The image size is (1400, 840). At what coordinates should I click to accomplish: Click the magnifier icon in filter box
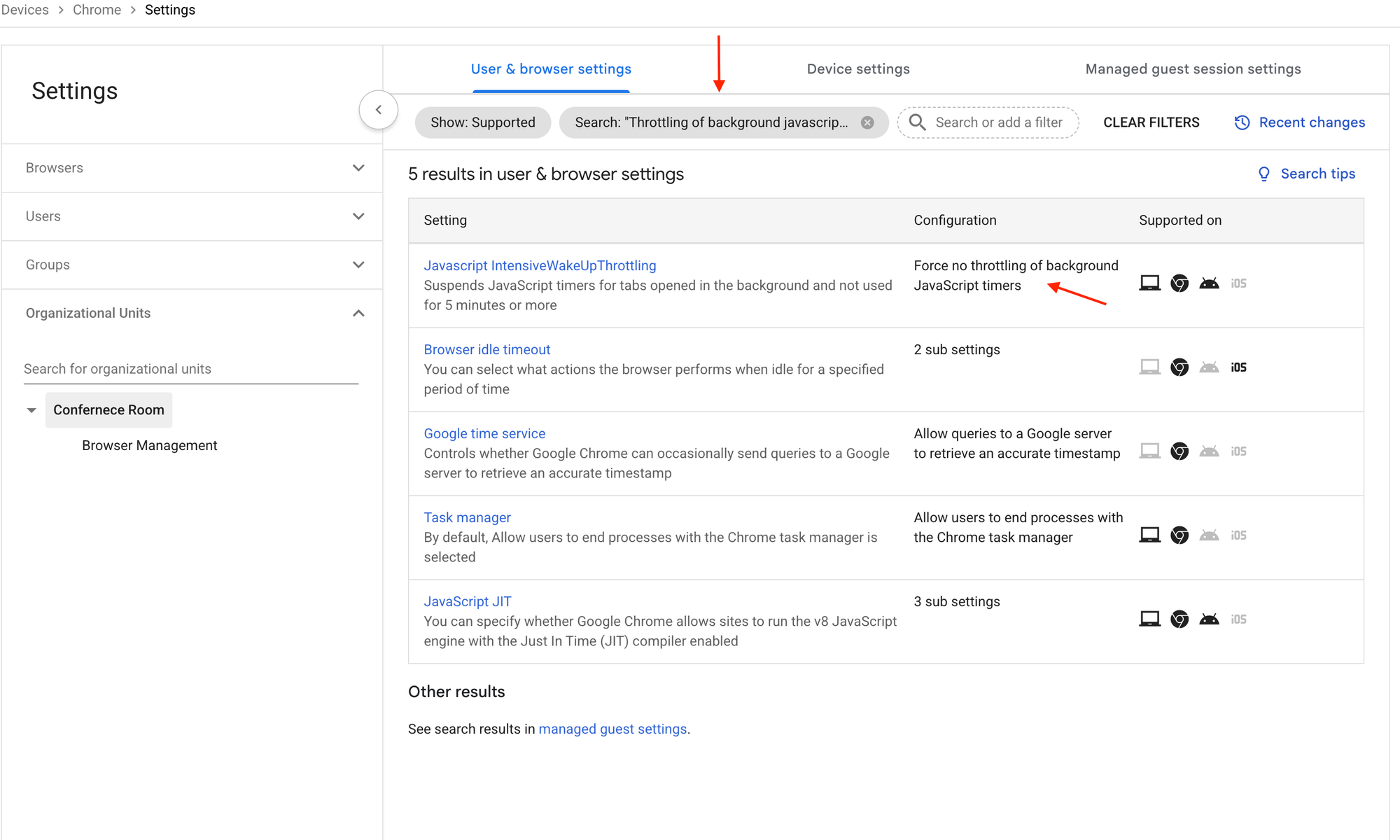(917, 122)
